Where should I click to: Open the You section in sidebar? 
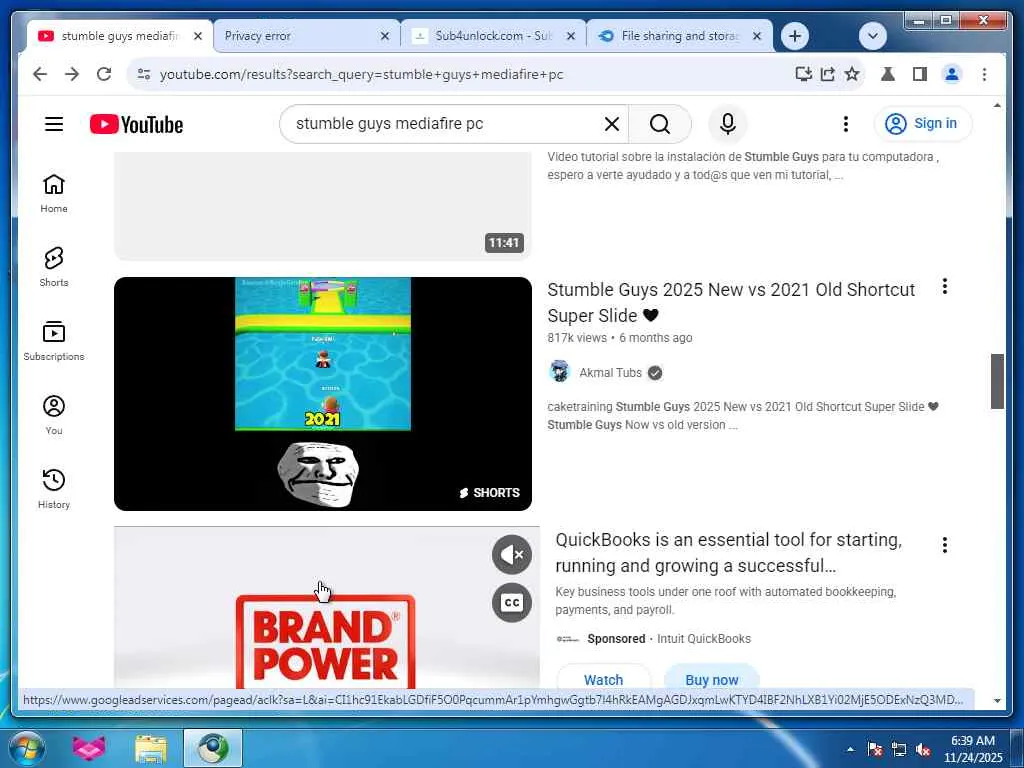(x=54, y=415)
